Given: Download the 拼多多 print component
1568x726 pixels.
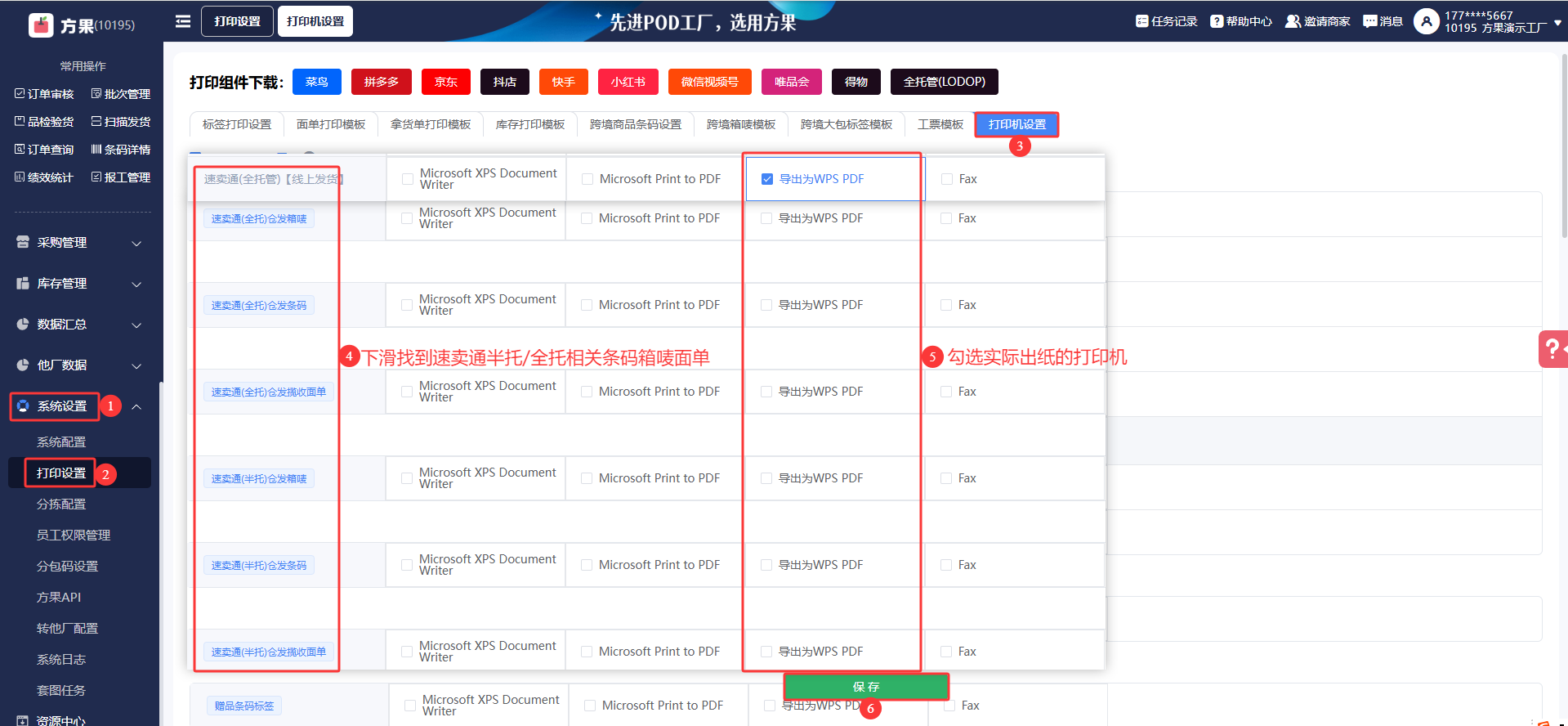Looking at the screenshot, I should point(382,82).
